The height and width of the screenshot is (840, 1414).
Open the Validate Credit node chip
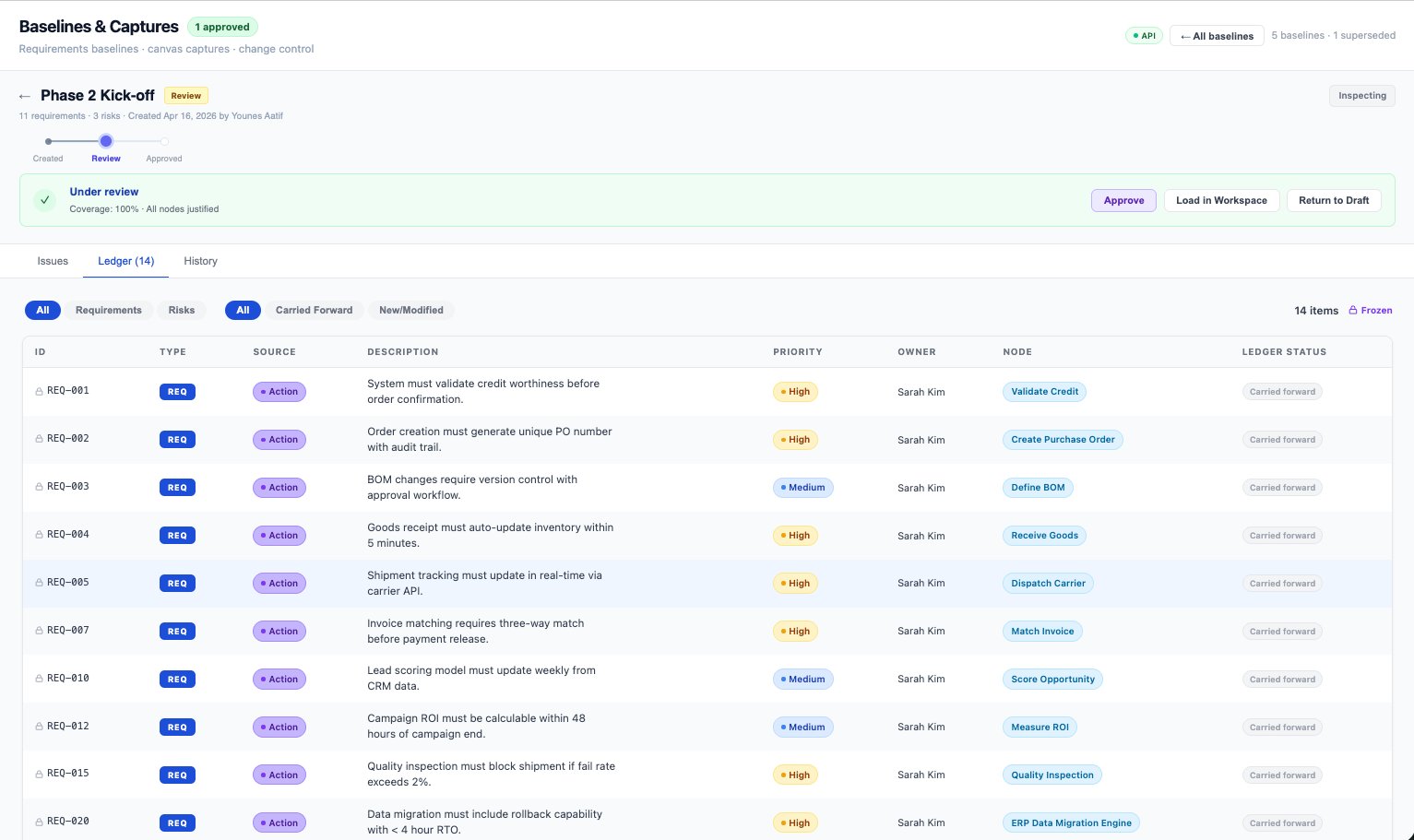tap(1044, 391)
